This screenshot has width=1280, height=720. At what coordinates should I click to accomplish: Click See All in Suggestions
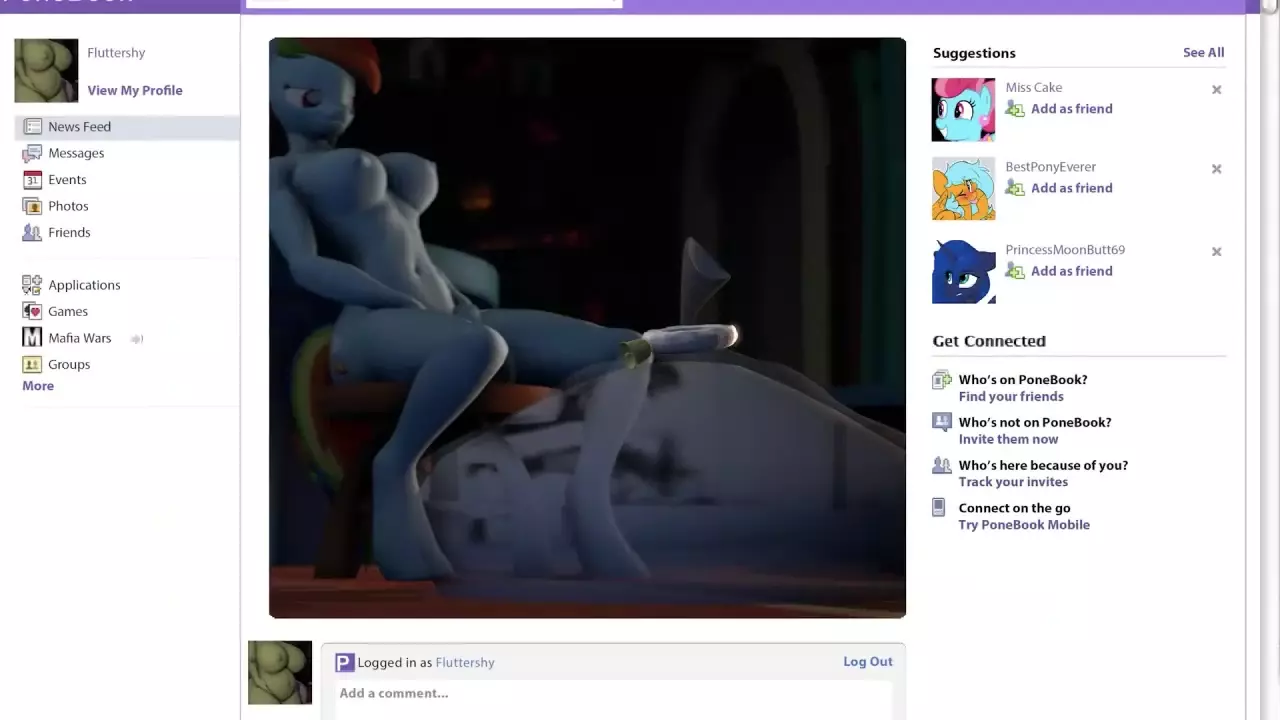click(x=1203, y=53)
